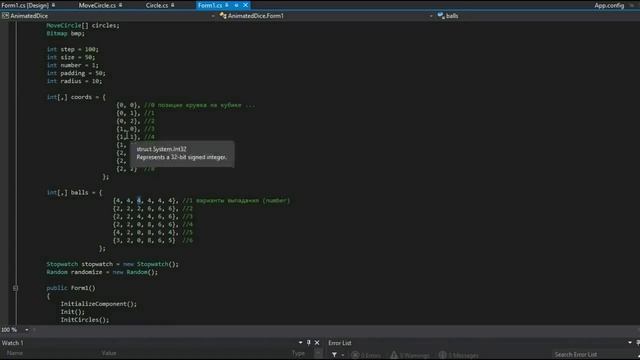The height and width of the screenshot is (360, 640).
Task: Click the '{0, 0},' coords row
Action: 128,105
